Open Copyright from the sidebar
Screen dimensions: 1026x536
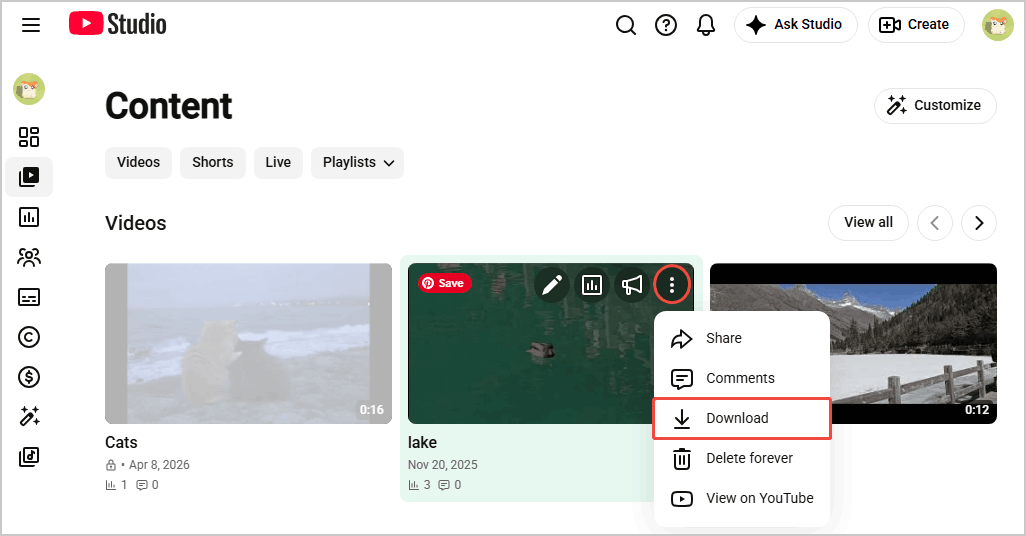[29, 337]
